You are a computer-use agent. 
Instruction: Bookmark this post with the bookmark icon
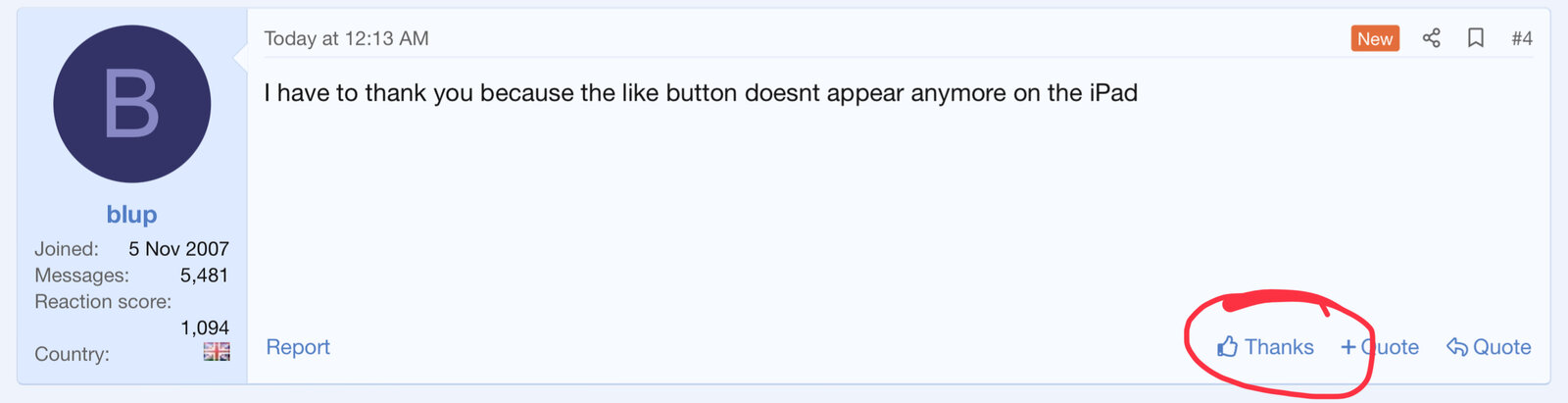[1475, 38]
